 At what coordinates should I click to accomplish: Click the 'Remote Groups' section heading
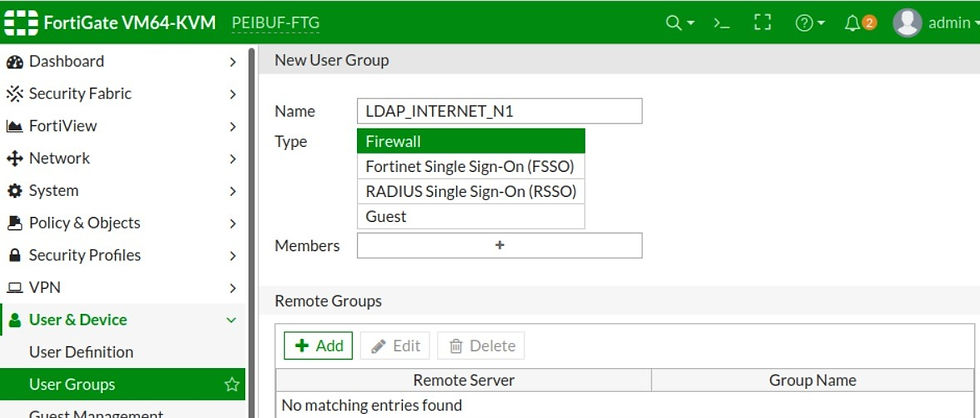click(328, 301)
